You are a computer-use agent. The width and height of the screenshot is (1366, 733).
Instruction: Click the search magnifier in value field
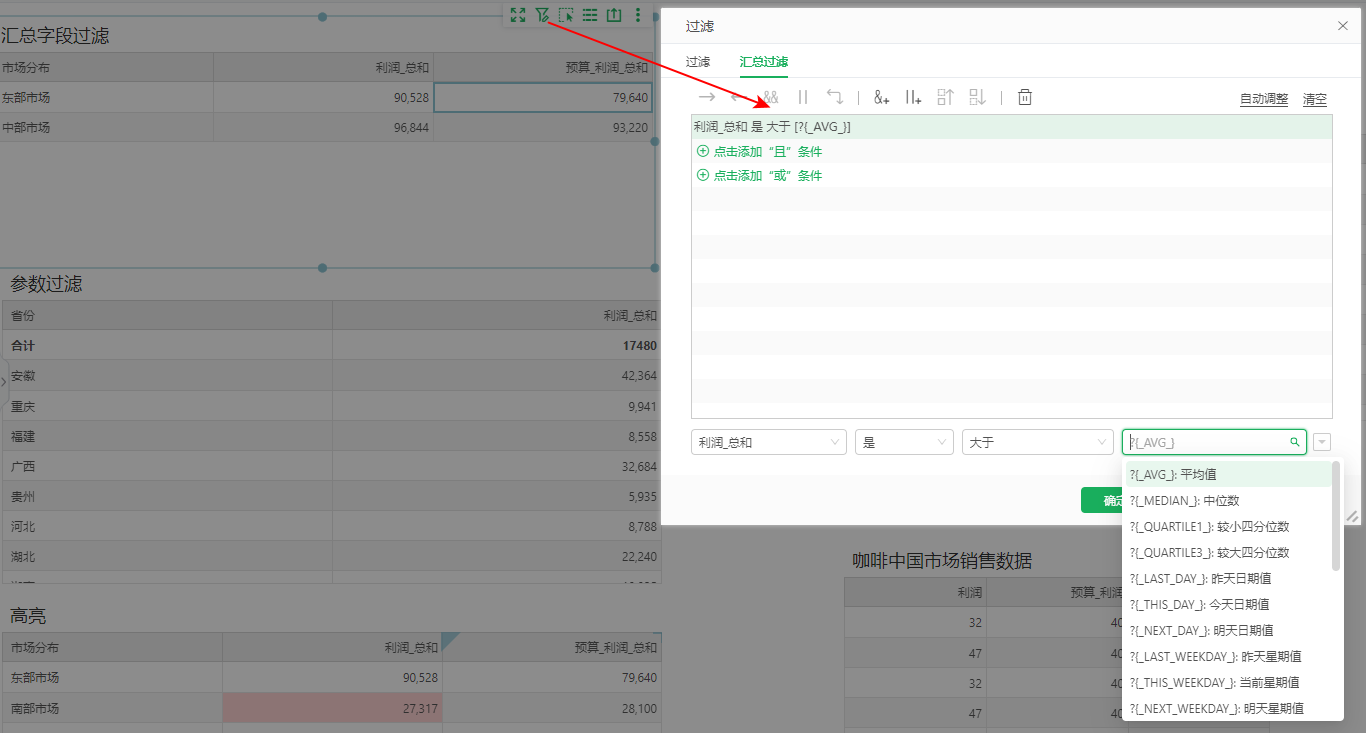pyautogui.click(x=1295, y=442)
